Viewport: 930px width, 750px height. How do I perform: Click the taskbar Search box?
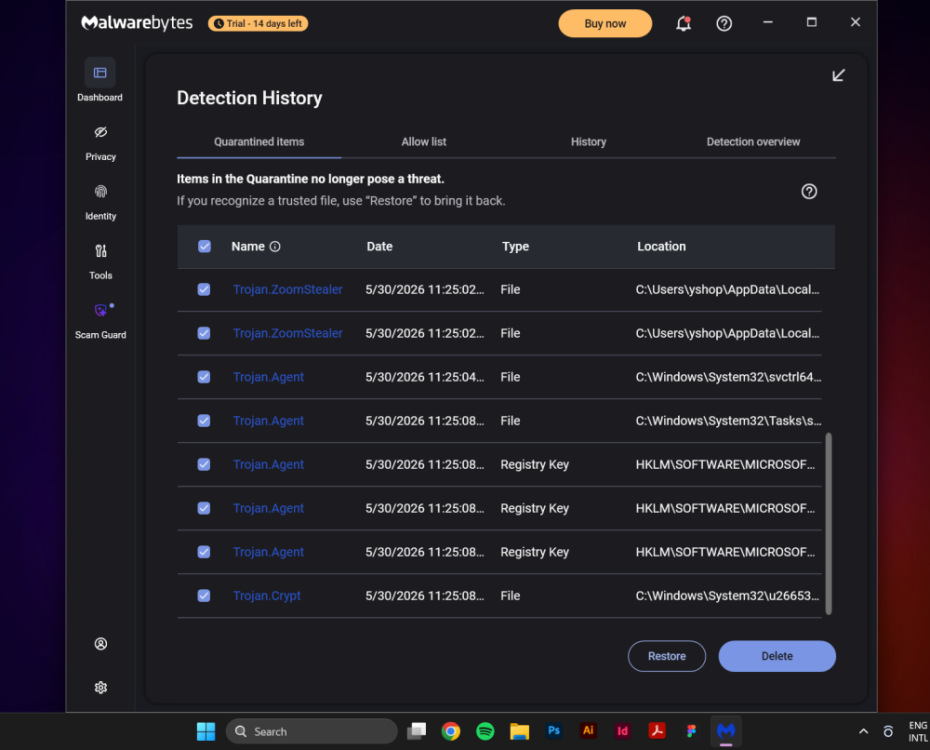(311, 731)
